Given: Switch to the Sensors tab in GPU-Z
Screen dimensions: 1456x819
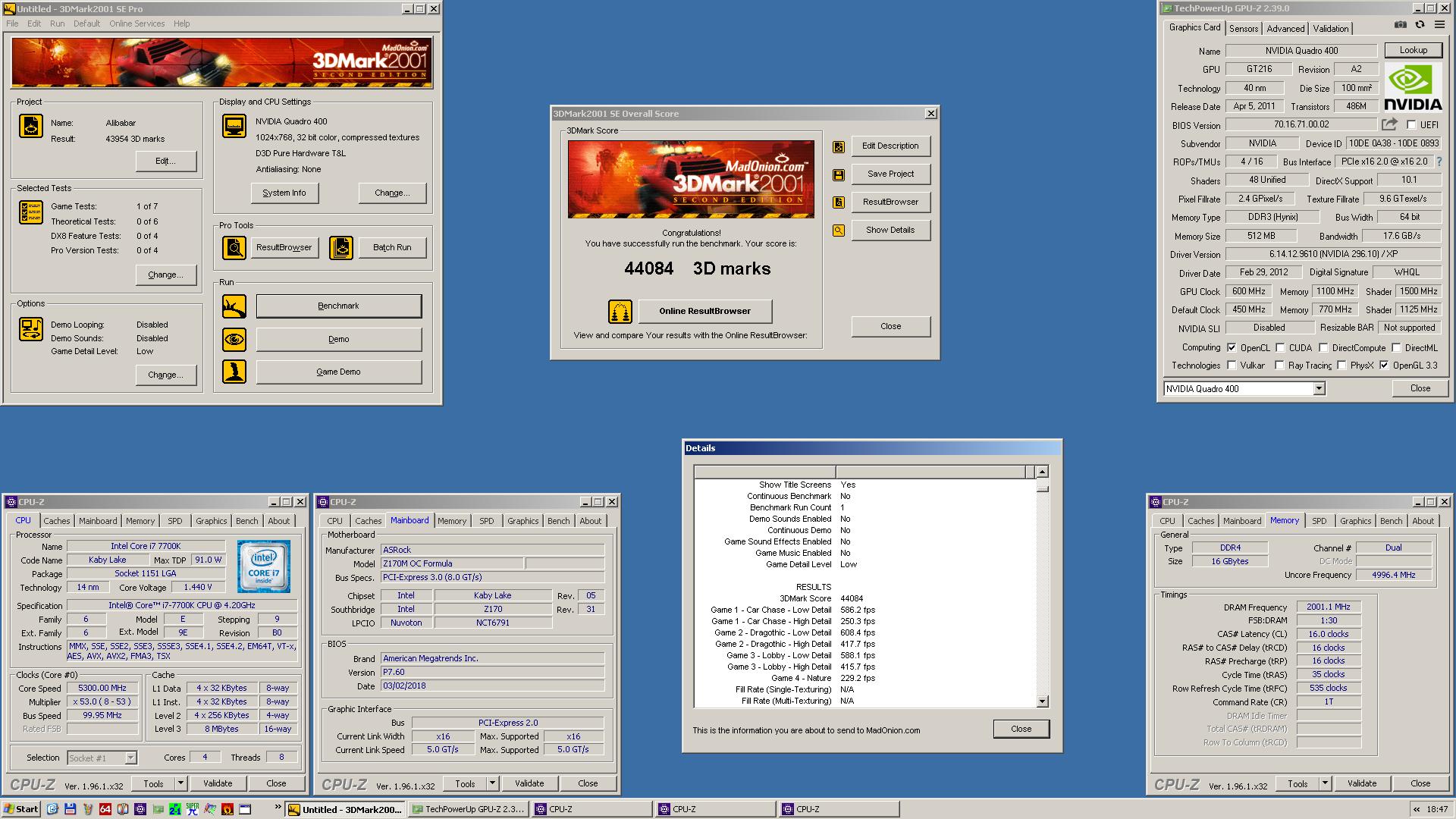Looking at the screenshot, I should pos(1244,28).
